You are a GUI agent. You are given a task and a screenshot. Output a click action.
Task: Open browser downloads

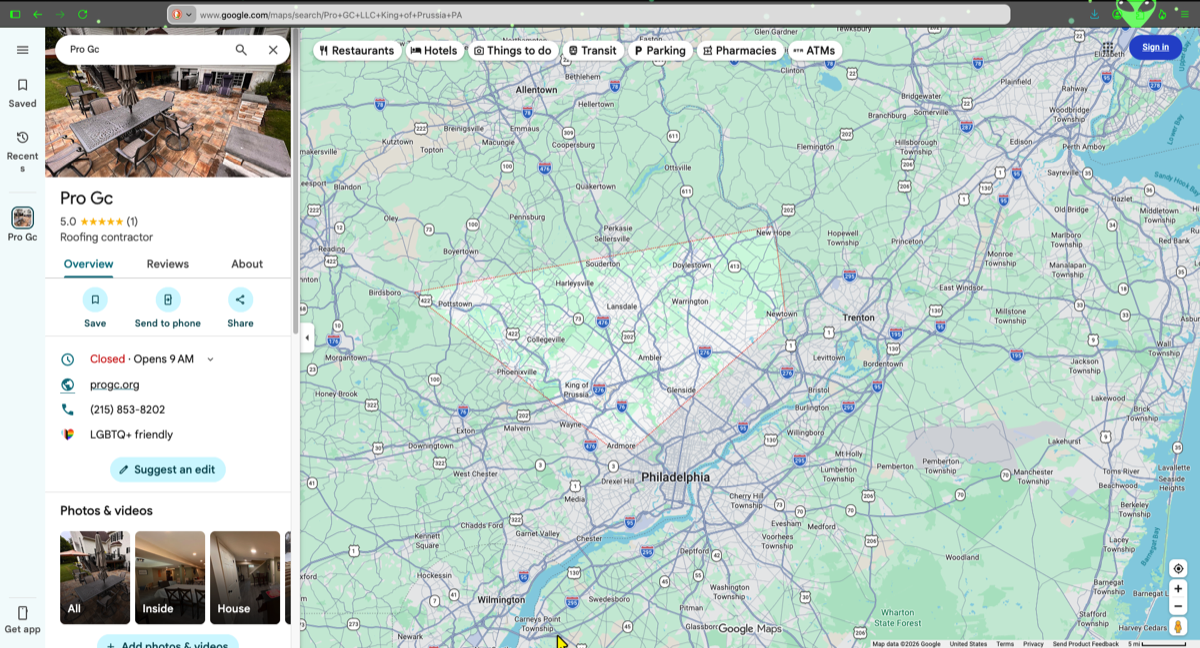click(1094, 14)
